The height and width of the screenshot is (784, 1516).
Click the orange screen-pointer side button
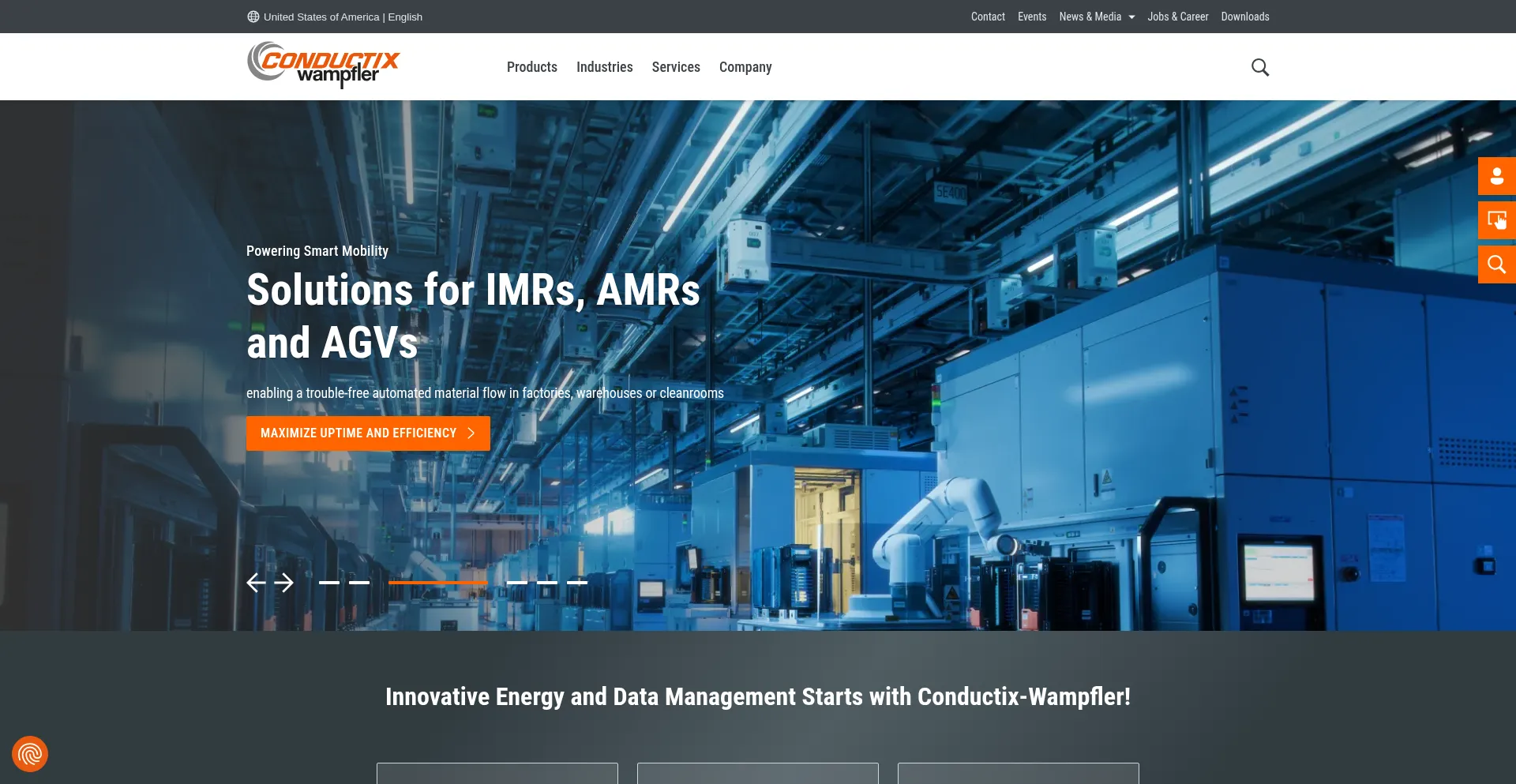tap(1496, 220)
